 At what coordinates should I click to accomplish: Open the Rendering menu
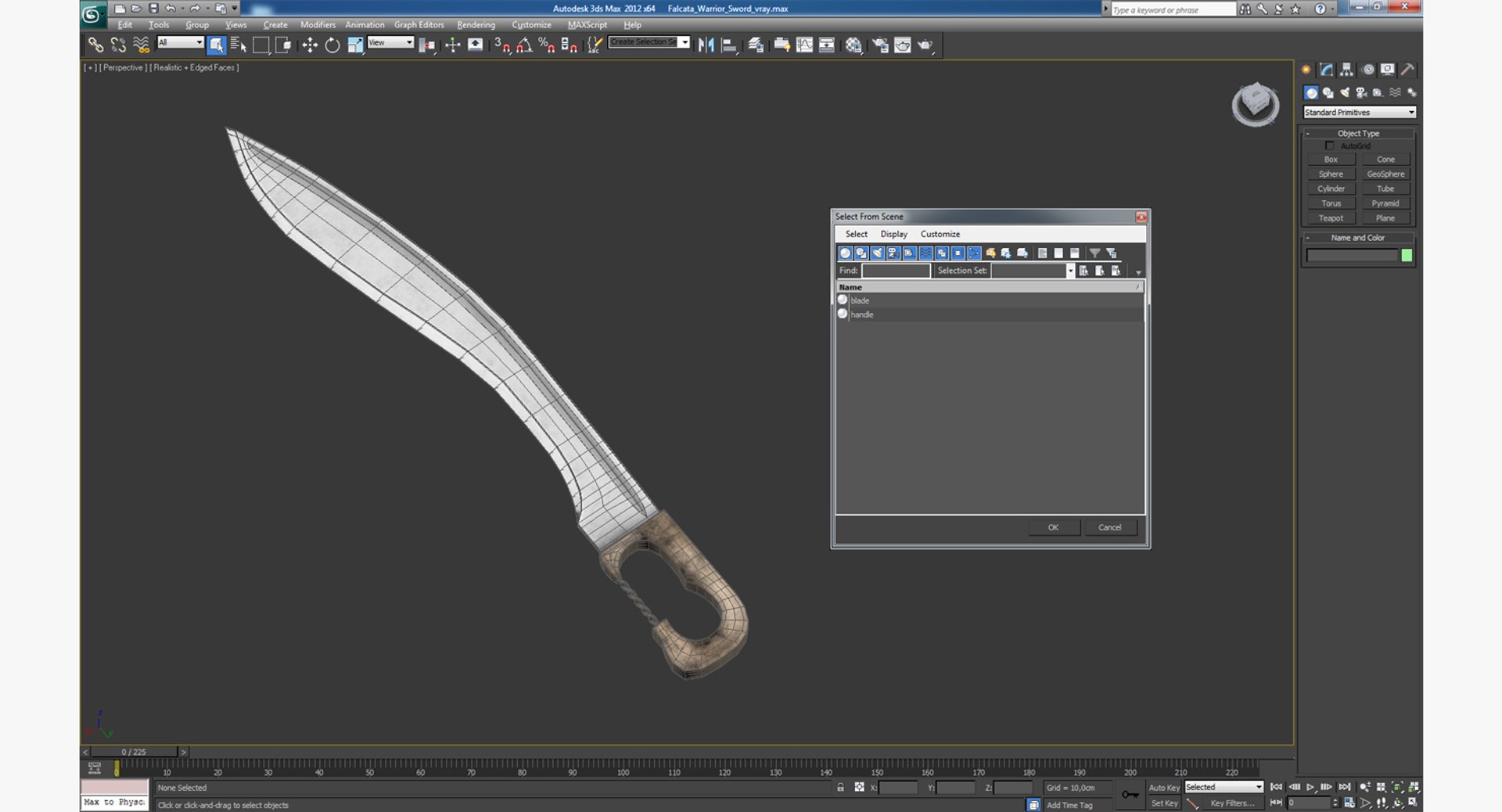(476, 25)
